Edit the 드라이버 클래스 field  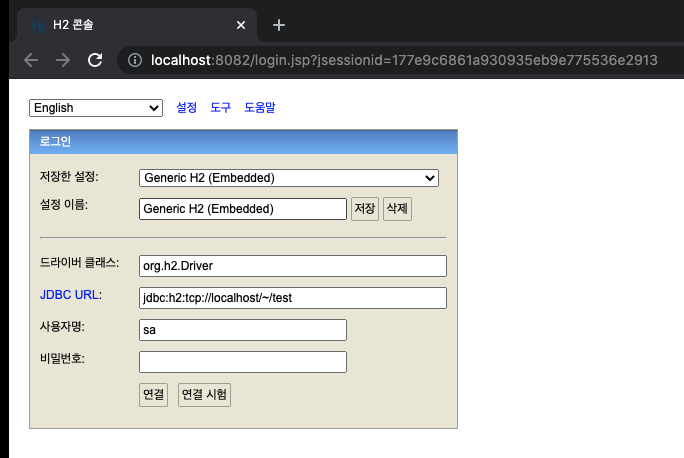click(293, 266)
